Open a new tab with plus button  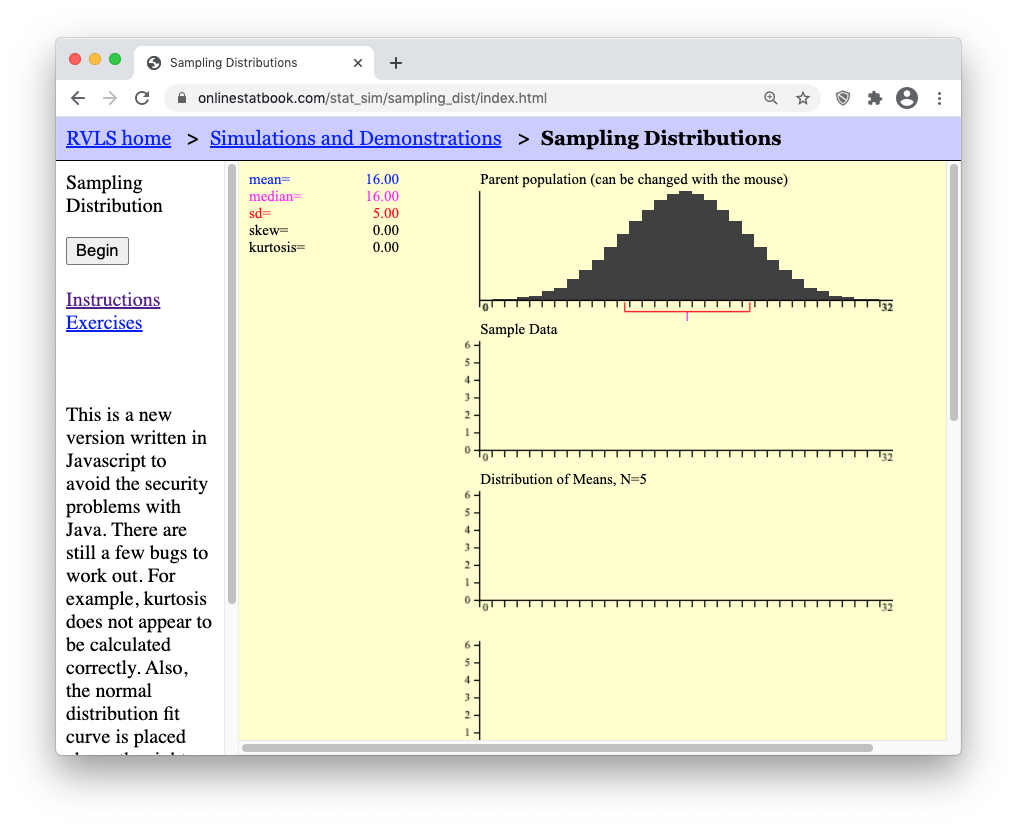(x=396, y=63)
